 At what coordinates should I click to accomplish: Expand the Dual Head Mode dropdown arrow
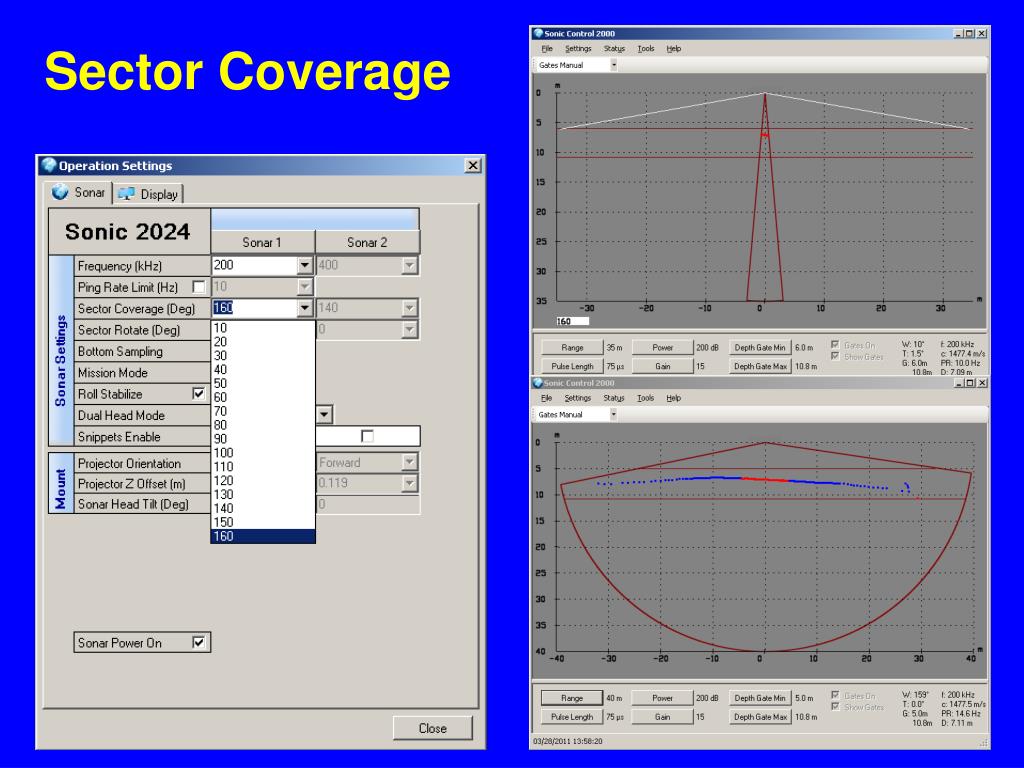[325, 415]
